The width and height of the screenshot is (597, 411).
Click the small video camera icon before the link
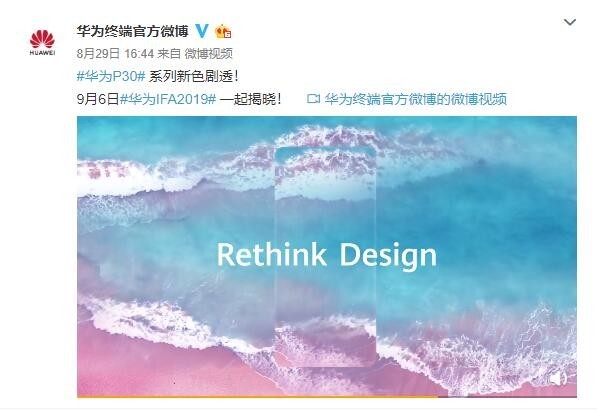pos(313,99)
